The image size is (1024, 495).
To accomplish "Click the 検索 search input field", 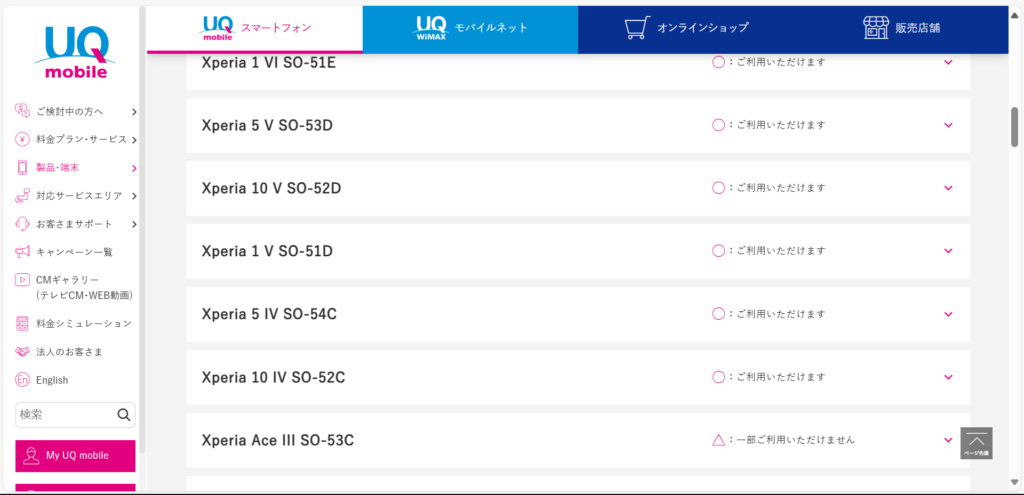I will pyautogui.click(x=65, y=415).
